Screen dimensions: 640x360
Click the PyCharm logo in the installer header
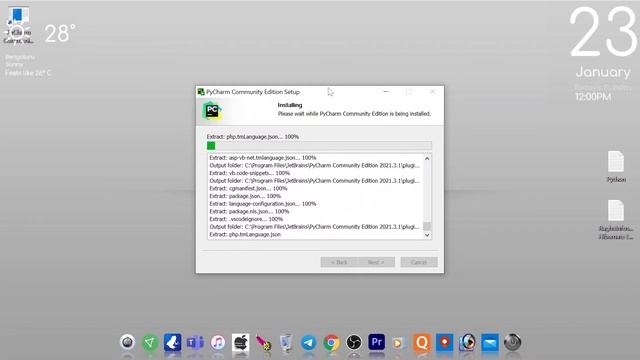coord(212,111)
